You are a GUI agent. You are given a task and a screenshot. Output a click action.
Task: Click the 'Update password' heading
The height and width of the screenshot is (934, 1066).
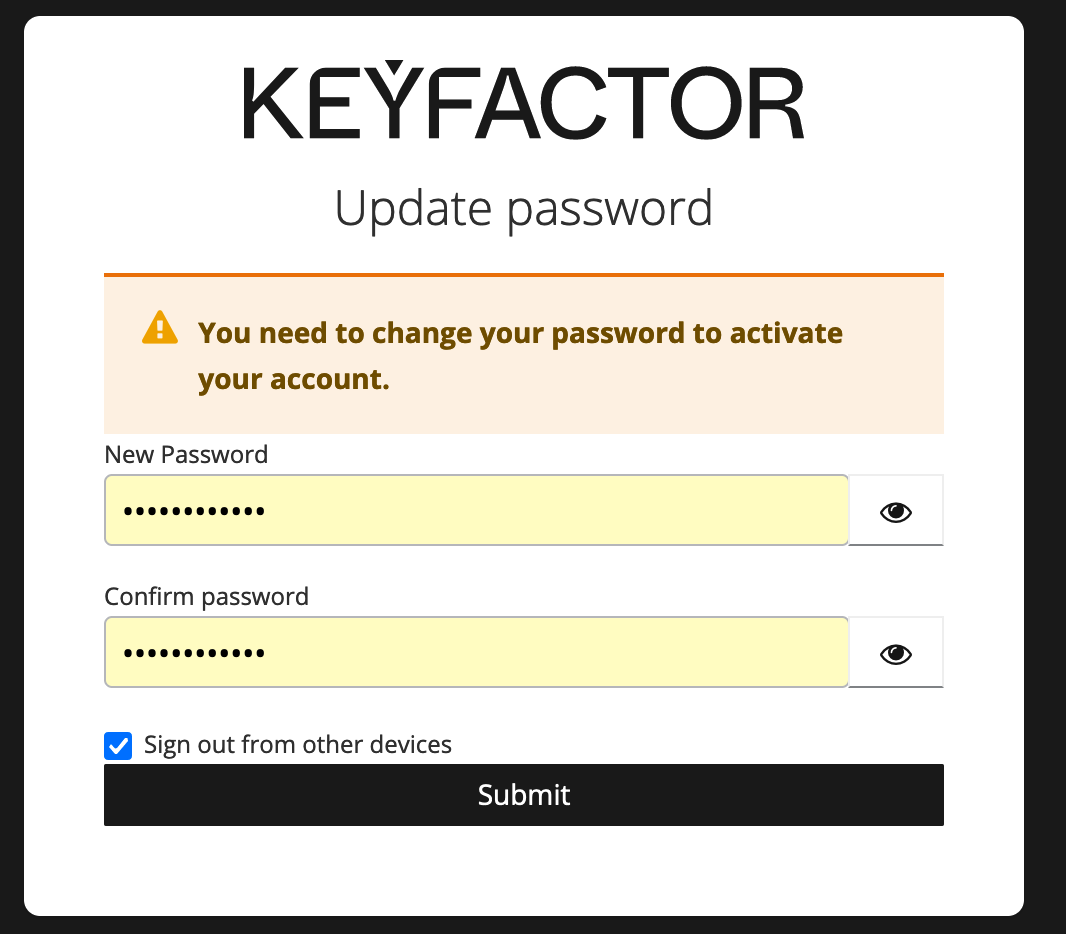[x=523, y=208]
